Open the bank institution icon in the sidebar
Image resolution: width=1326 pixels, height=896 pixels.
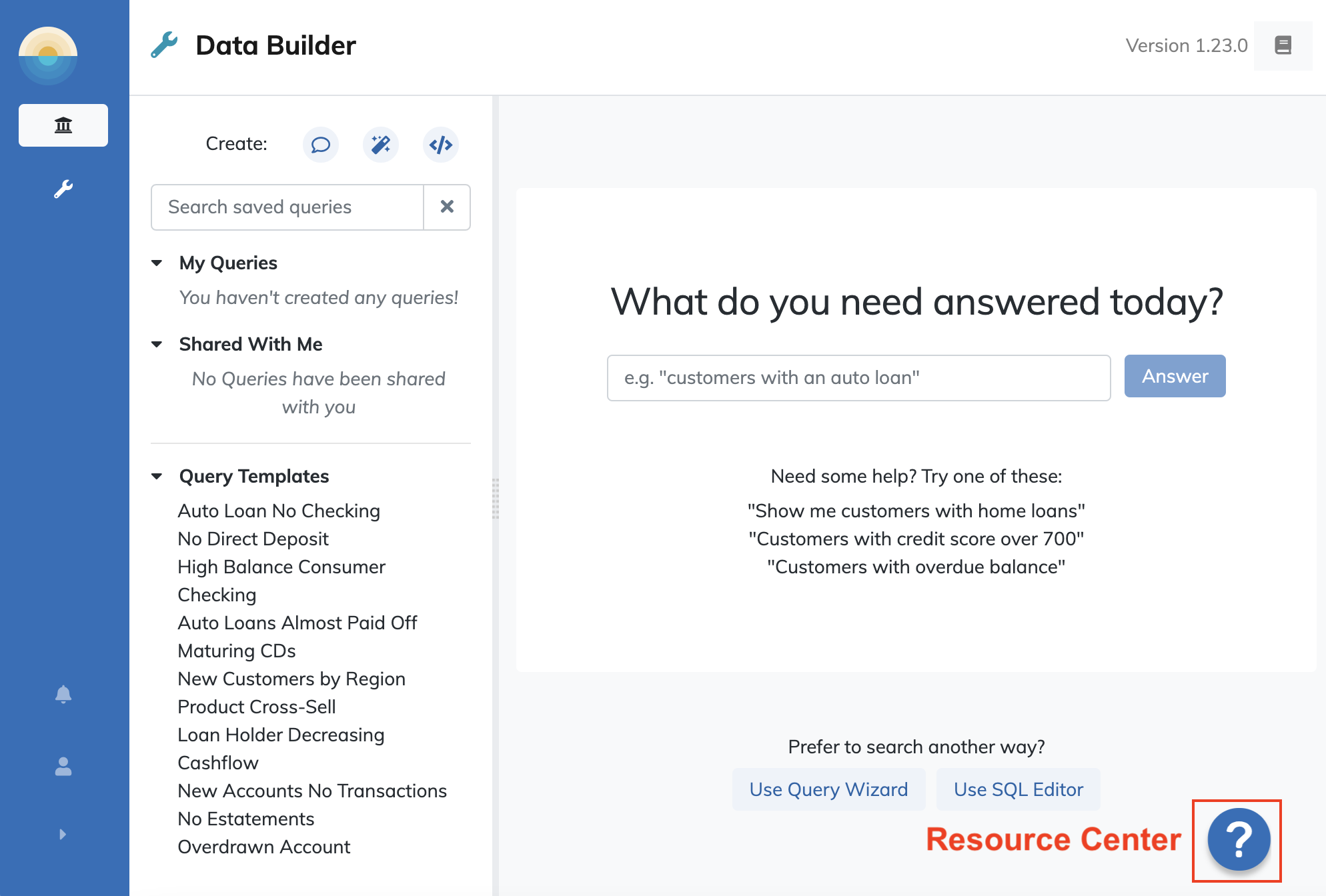pyautogui.click(x=63, y=125)
